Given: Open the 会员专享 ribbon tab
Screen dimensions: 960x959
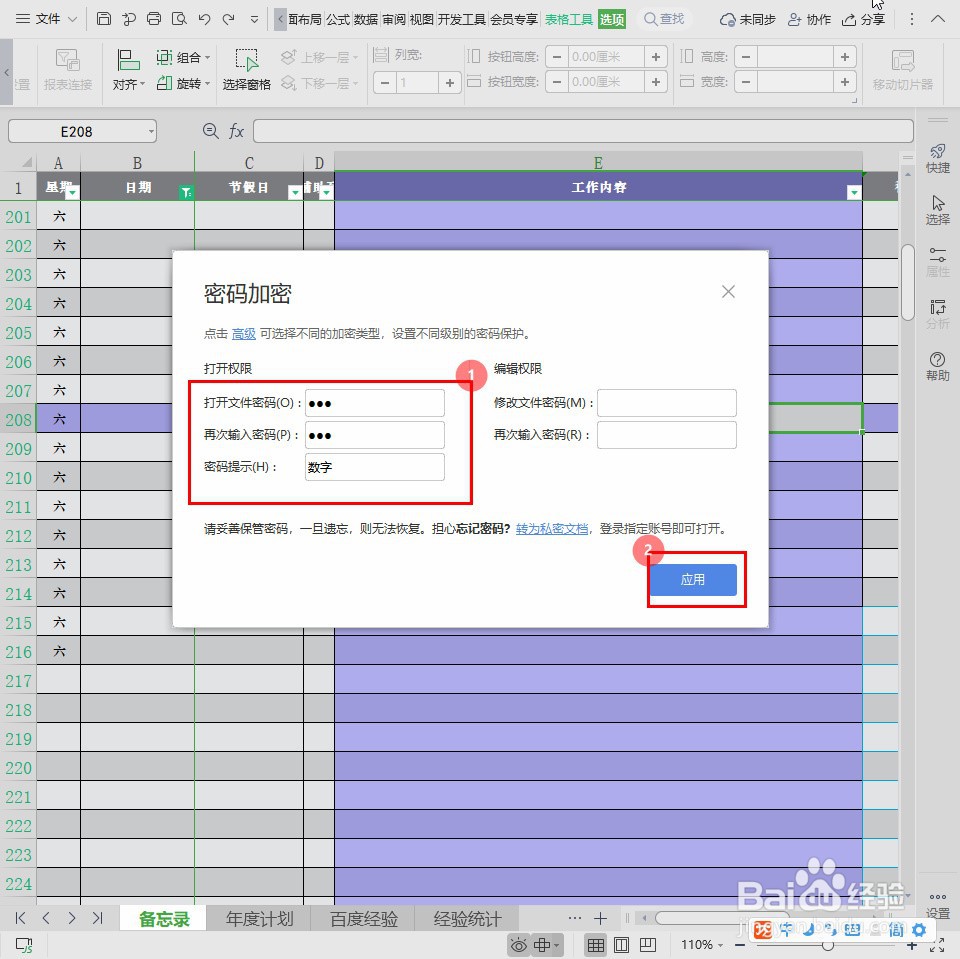Looking at the screenshot, I should point(514,20).
